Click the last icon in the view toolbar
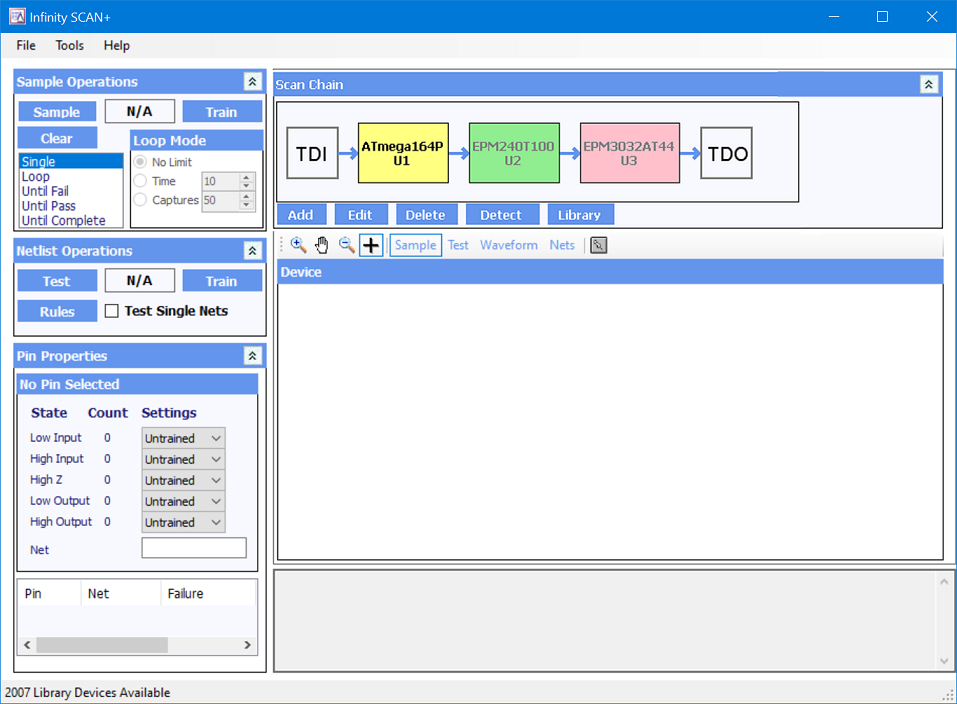957x704 pixels. tap(598, 245)
